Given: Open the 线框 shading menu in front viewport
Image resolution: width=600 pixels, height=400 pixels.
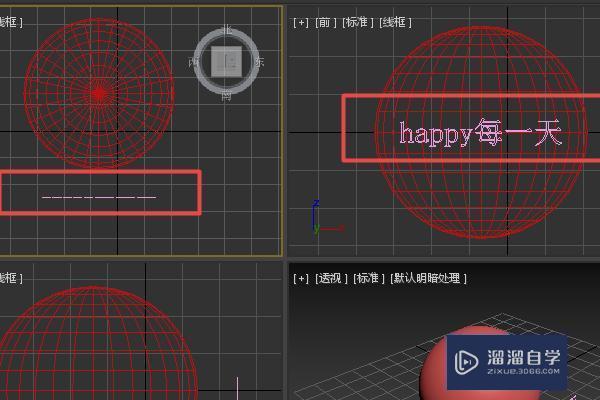Looking at the screenshot, I should click(396, 23).
